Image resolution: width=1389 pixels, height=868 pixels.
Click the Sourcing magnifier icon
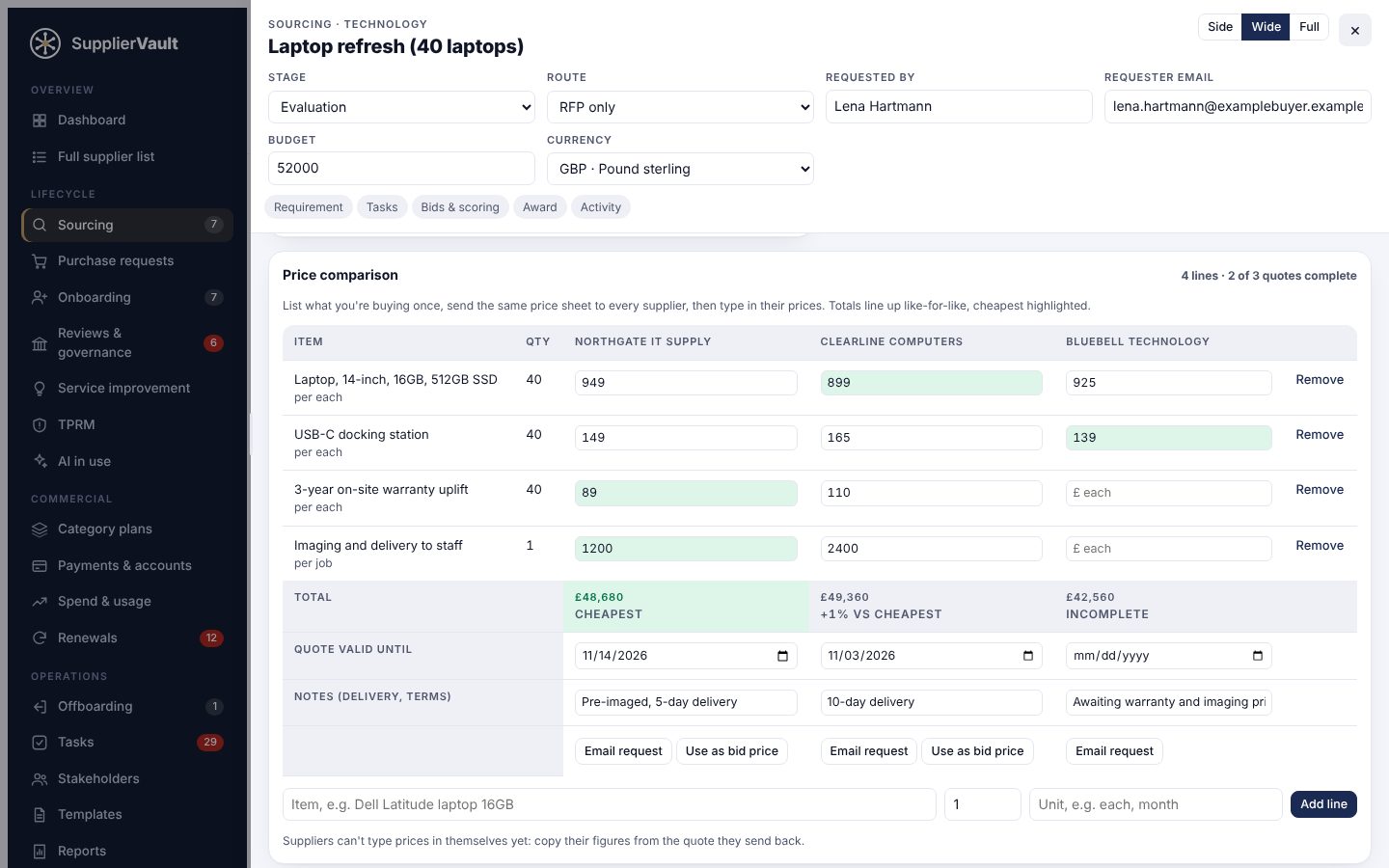[40, 225]
